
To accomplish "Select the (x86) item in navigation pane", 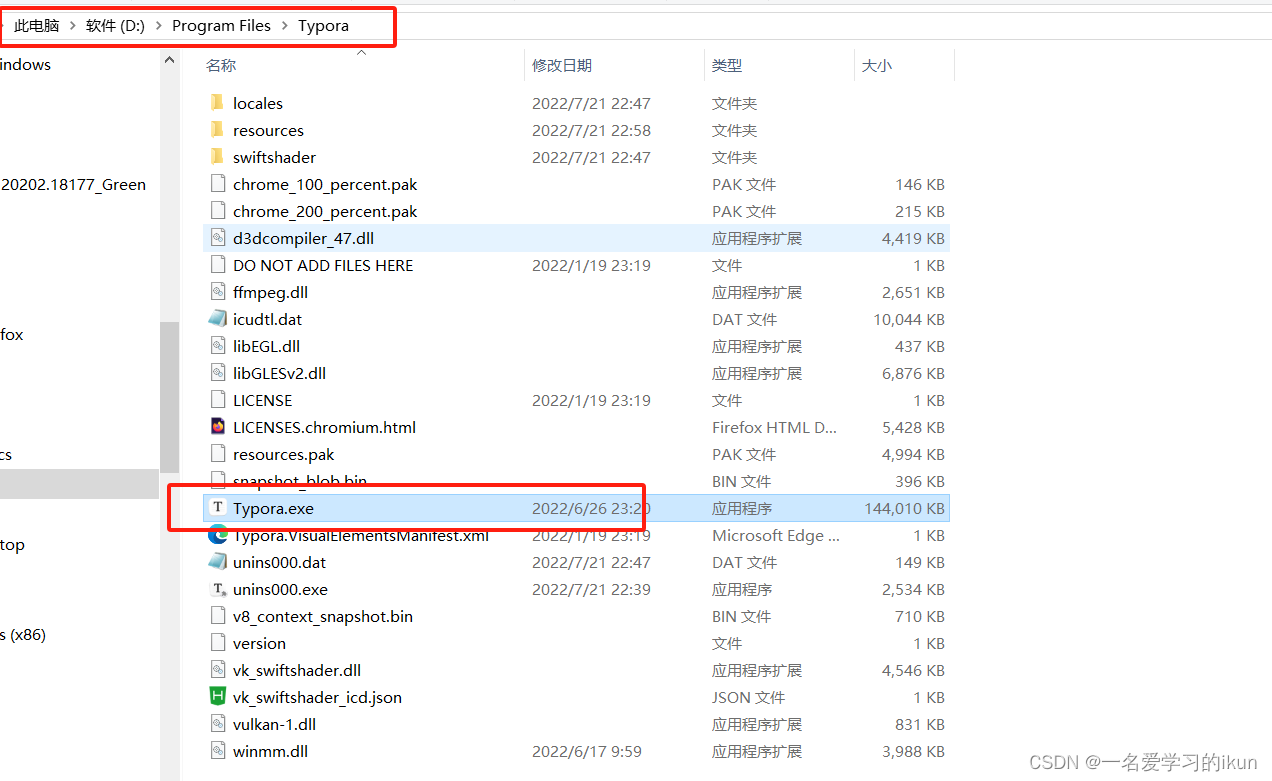I will point(23,634).
